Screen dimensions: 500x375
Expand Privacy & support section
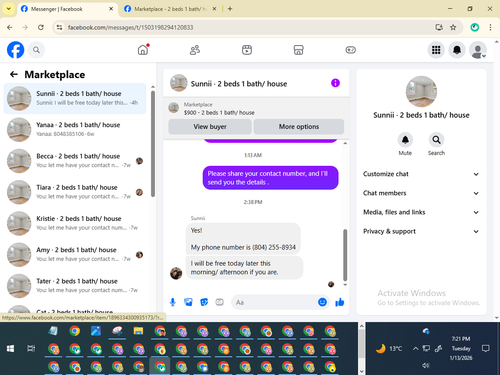[x=421, y=231]
